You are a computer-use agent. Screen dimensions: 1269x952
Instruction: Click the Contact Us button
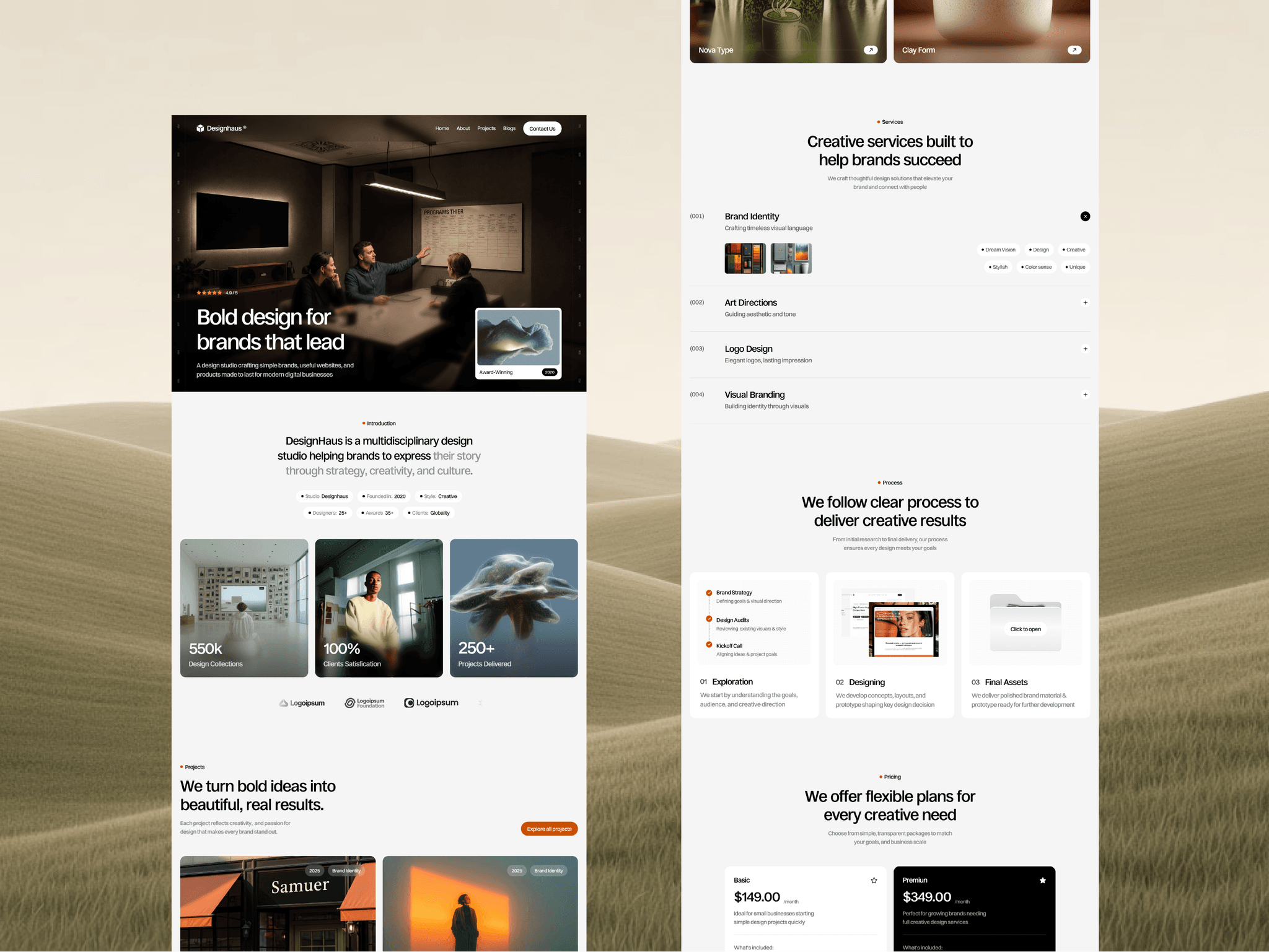click(542, 129)
